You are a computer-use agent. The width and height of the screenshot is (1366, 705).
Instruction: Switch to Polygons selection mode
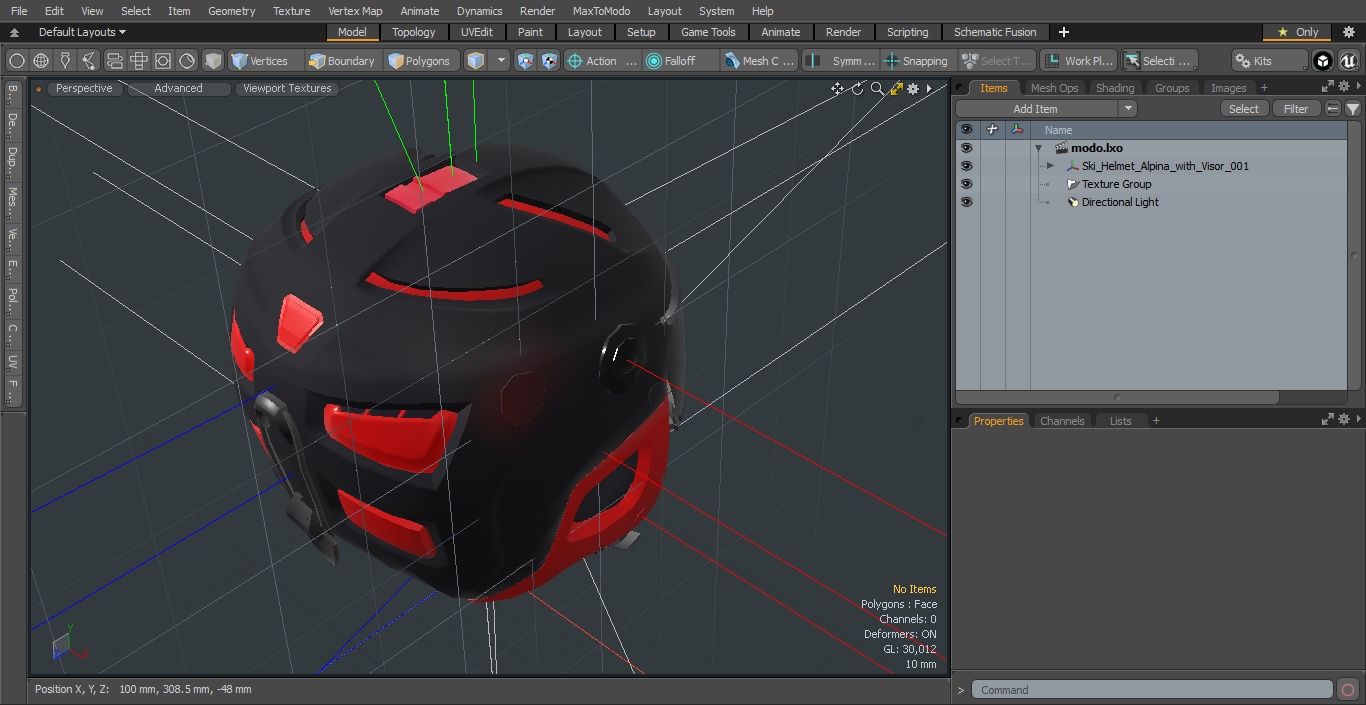pos(419,61)
